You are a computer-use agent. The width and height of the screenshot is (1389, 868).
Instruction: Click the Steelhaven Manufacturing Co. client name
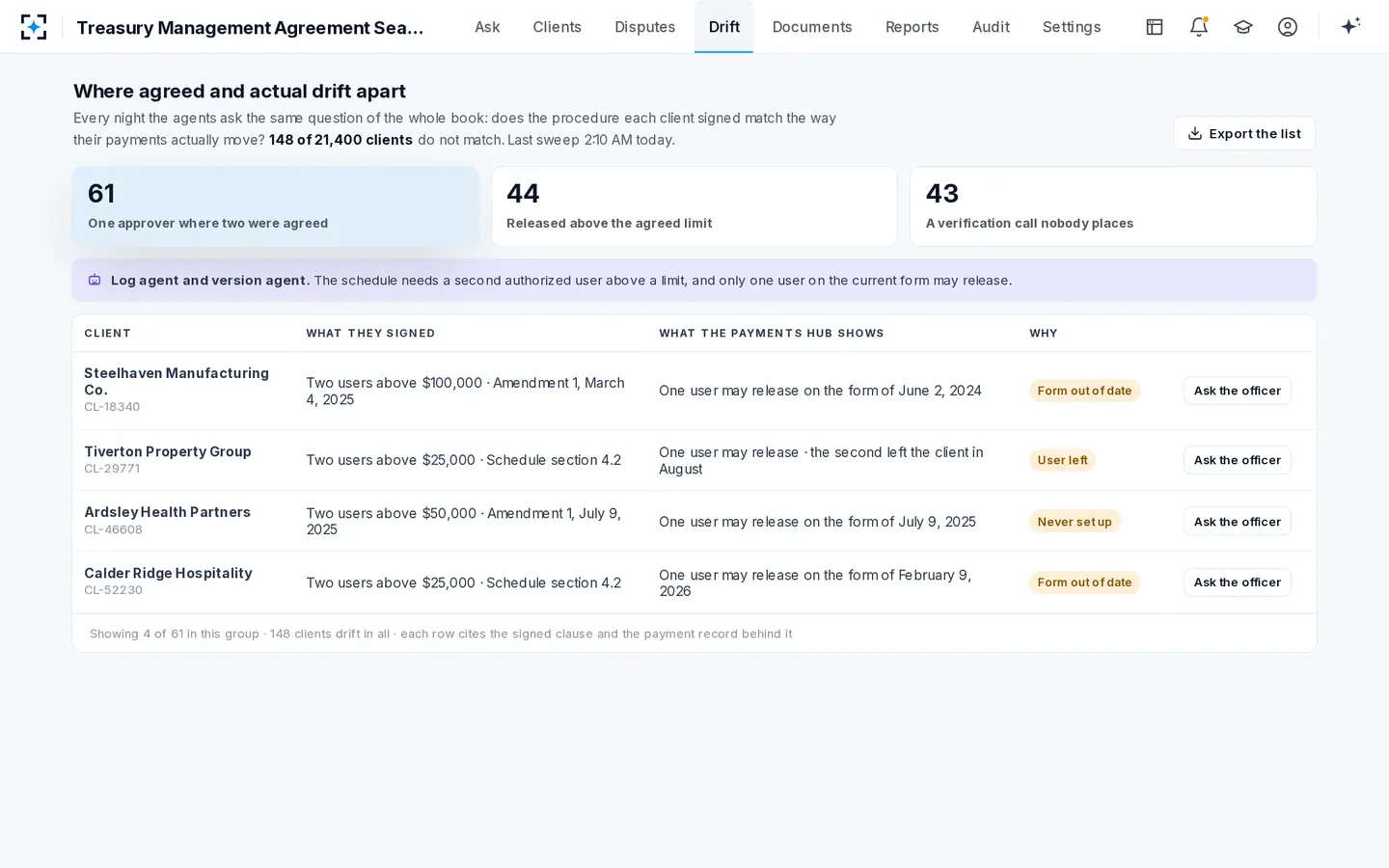pyautogui.click(x=177, y=381)
